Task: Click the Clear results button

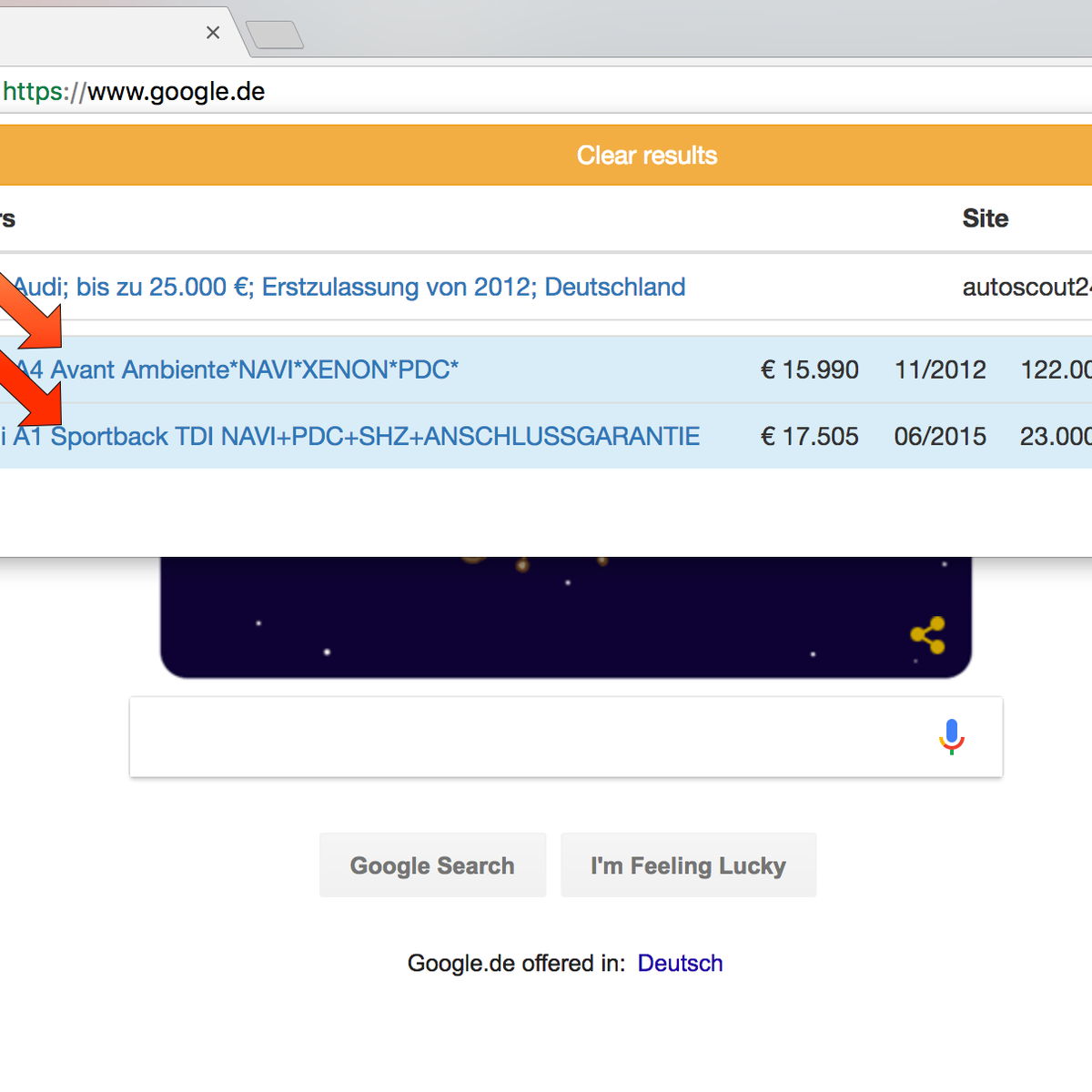Action: [x=546, y=156]
